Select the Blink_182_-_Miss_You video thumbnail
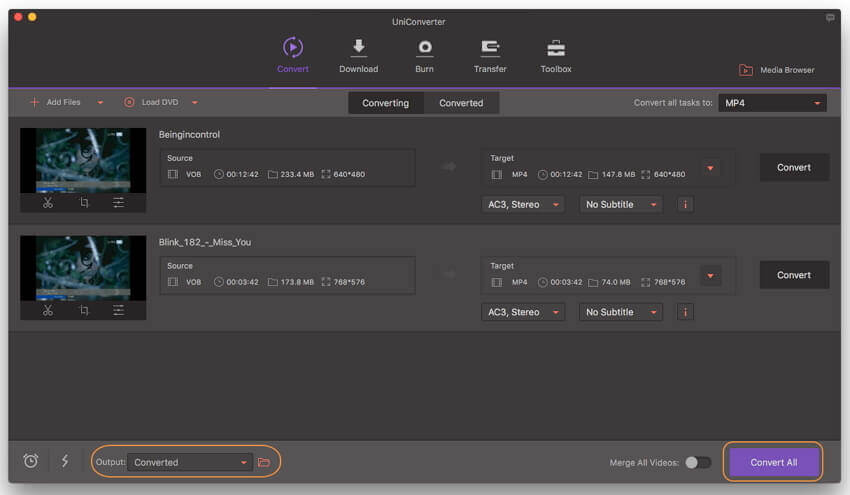 [83, 268]
